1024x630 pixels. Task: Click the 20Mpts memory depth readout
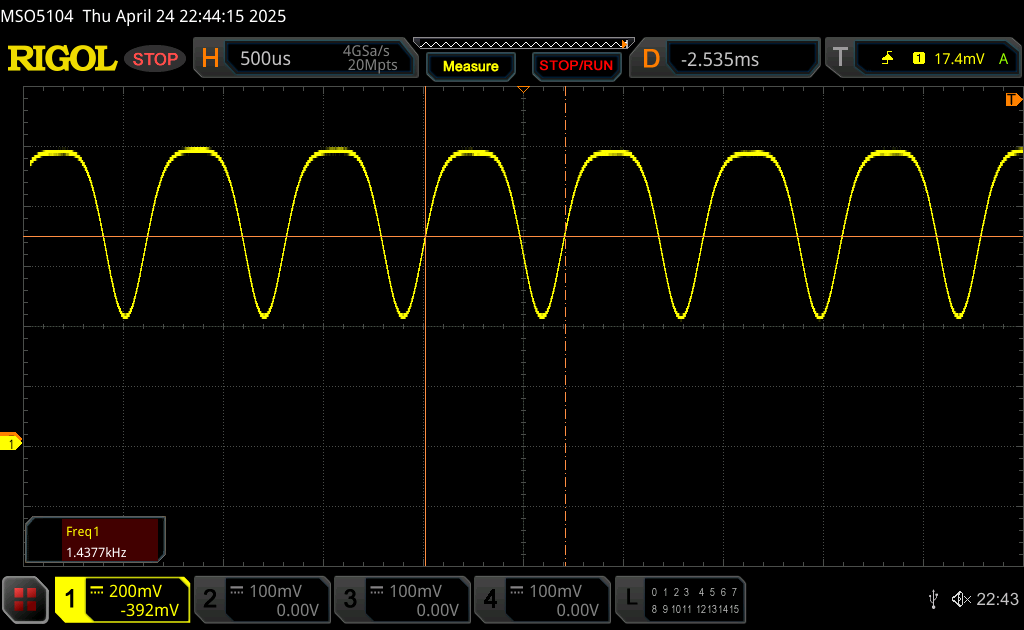[372, 65]
